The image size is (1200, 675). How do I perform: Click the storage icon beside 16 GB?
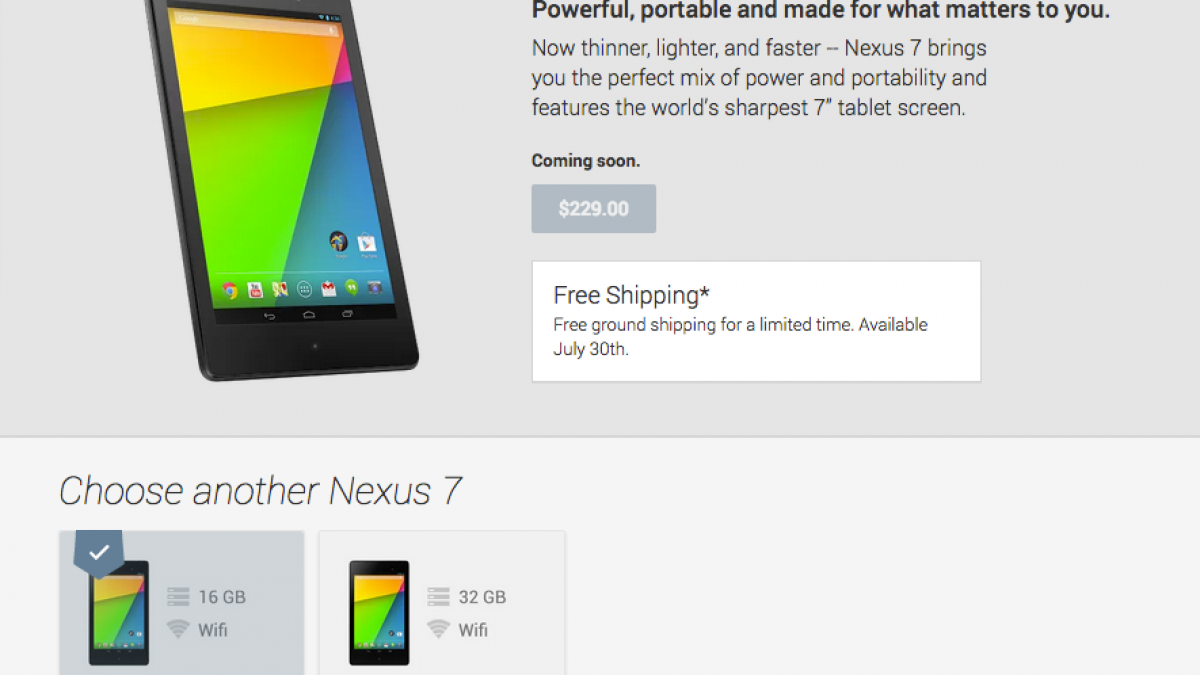pyautogui.click(x=178, y=597)
